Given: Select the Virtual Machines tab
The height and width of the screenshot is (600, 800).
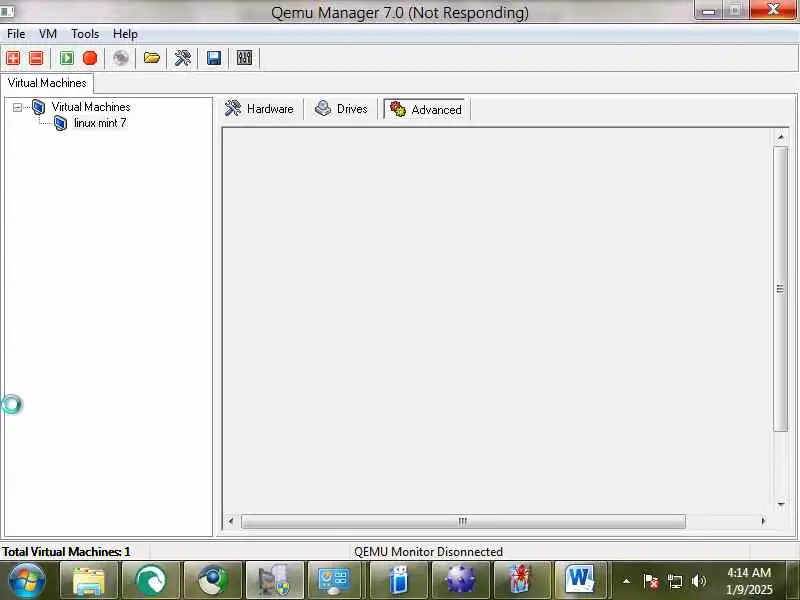Looking at the screenshot, I should coord(47,83).
